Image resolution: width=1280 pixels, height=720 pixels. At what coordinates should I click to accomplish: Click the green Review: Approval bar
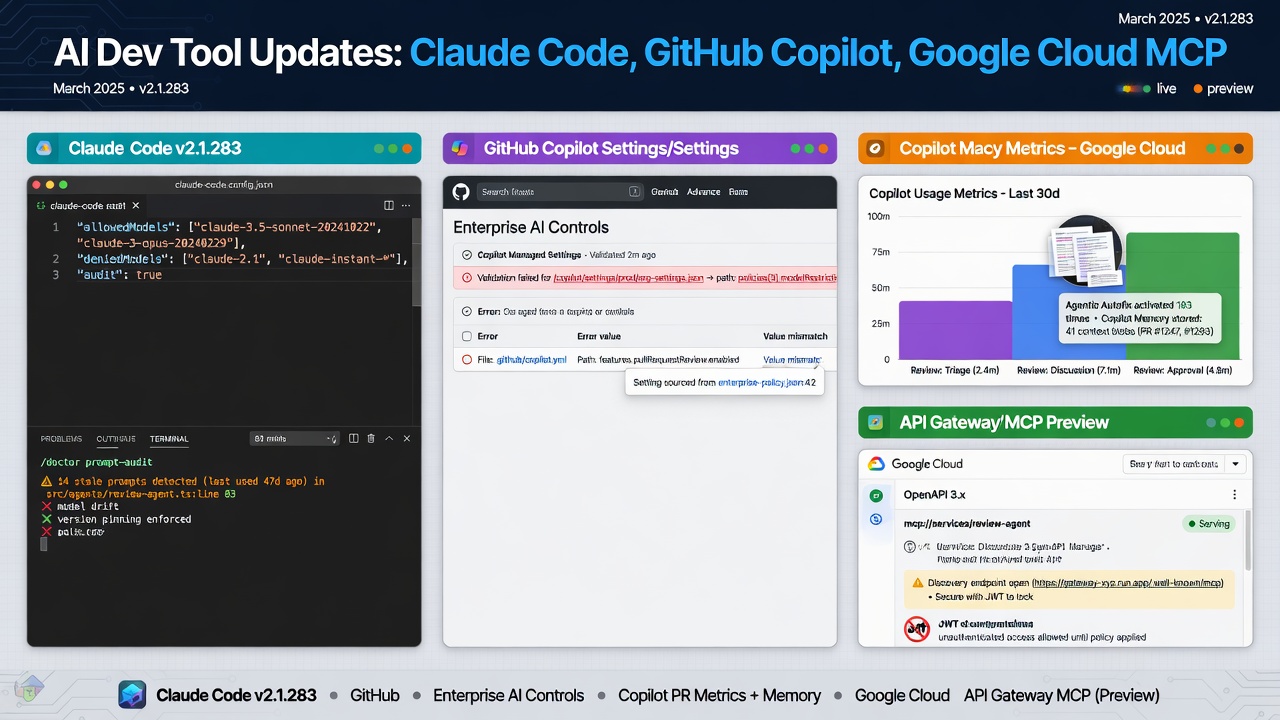click(x=1182, y=296)
